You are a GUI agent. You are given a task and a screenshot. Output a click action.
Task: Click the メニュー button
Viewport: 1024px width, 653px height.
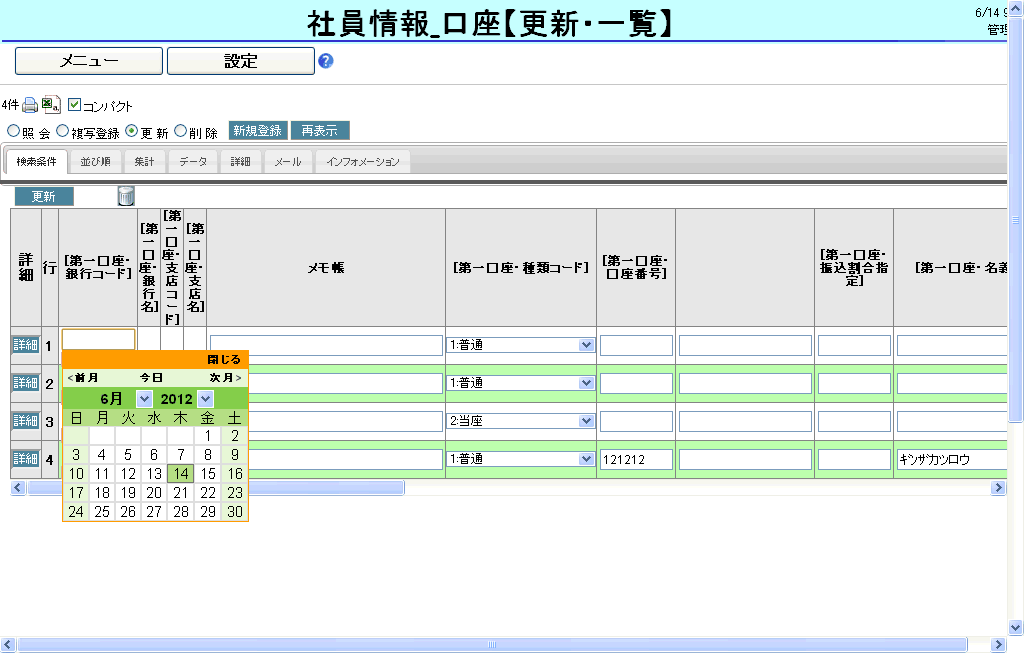click(88, 61)
